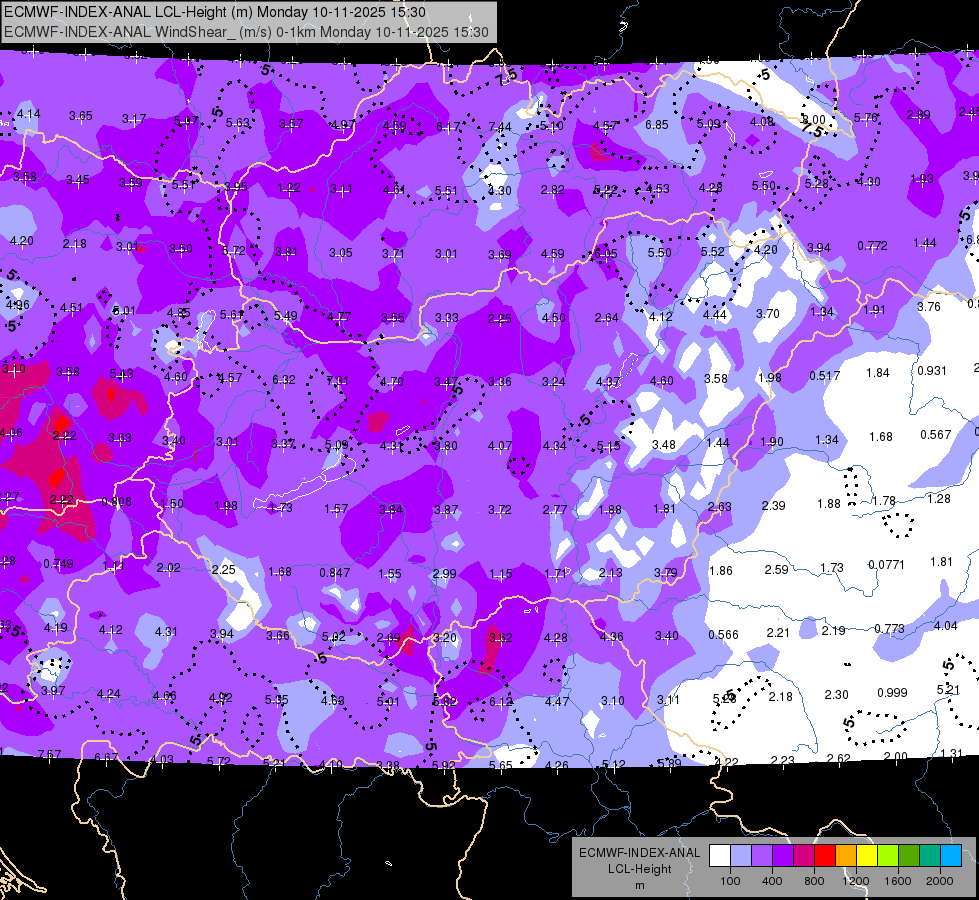
Task: Click the legend label 1200
Action: click(x=856, y=881)
